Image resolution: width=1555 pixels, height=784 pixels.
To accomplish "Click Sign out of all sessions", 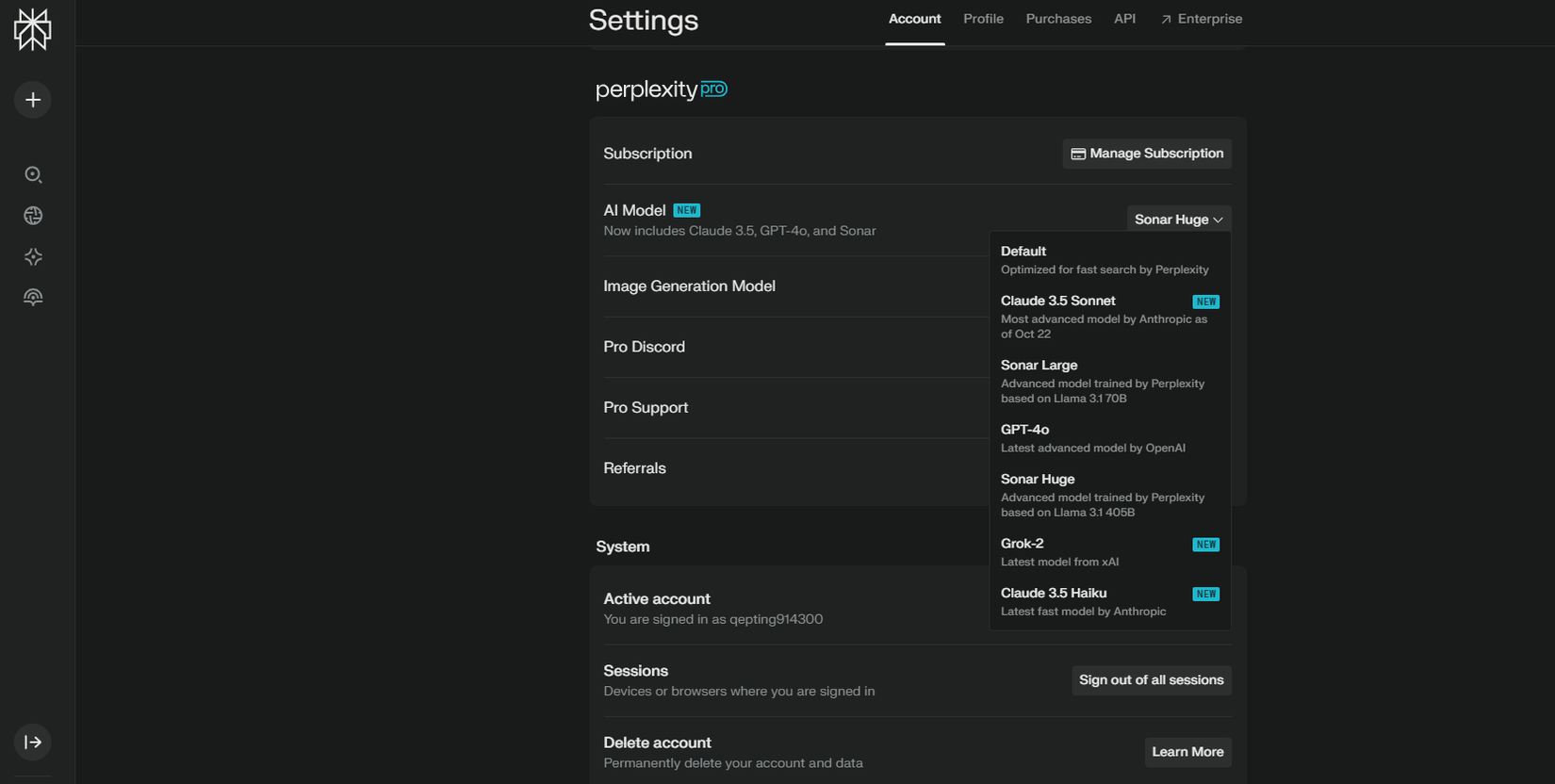I will (1151, 680).
